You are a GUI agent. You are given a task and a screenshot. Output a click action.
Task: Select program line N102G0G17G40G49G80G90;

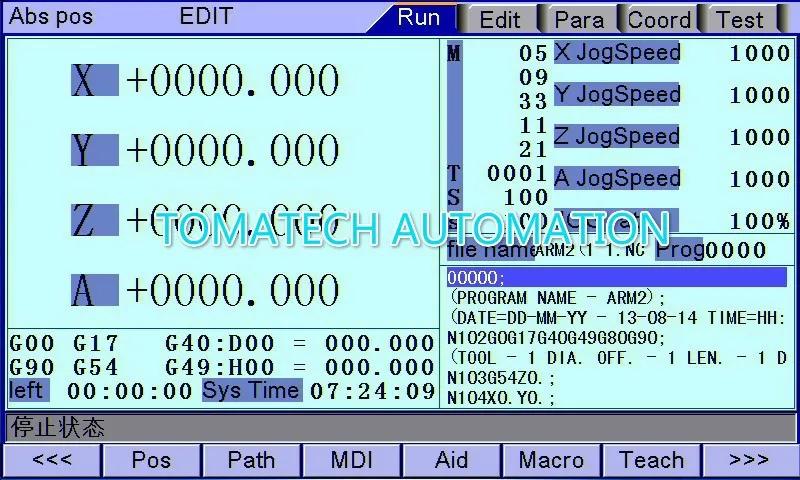pyautogui.click(x=556, y=338)
